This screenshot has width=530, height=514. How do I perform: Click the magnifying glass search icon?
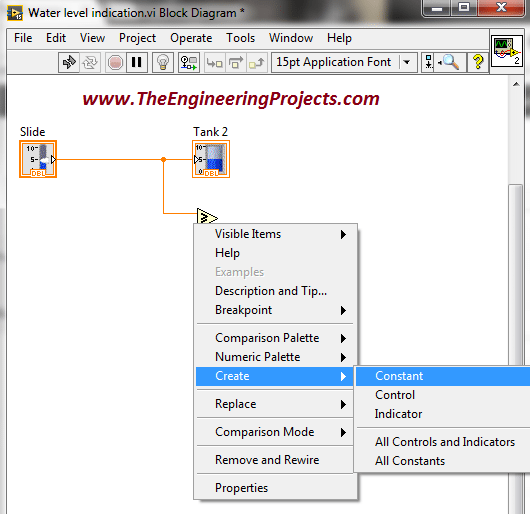tap(450, 63)
